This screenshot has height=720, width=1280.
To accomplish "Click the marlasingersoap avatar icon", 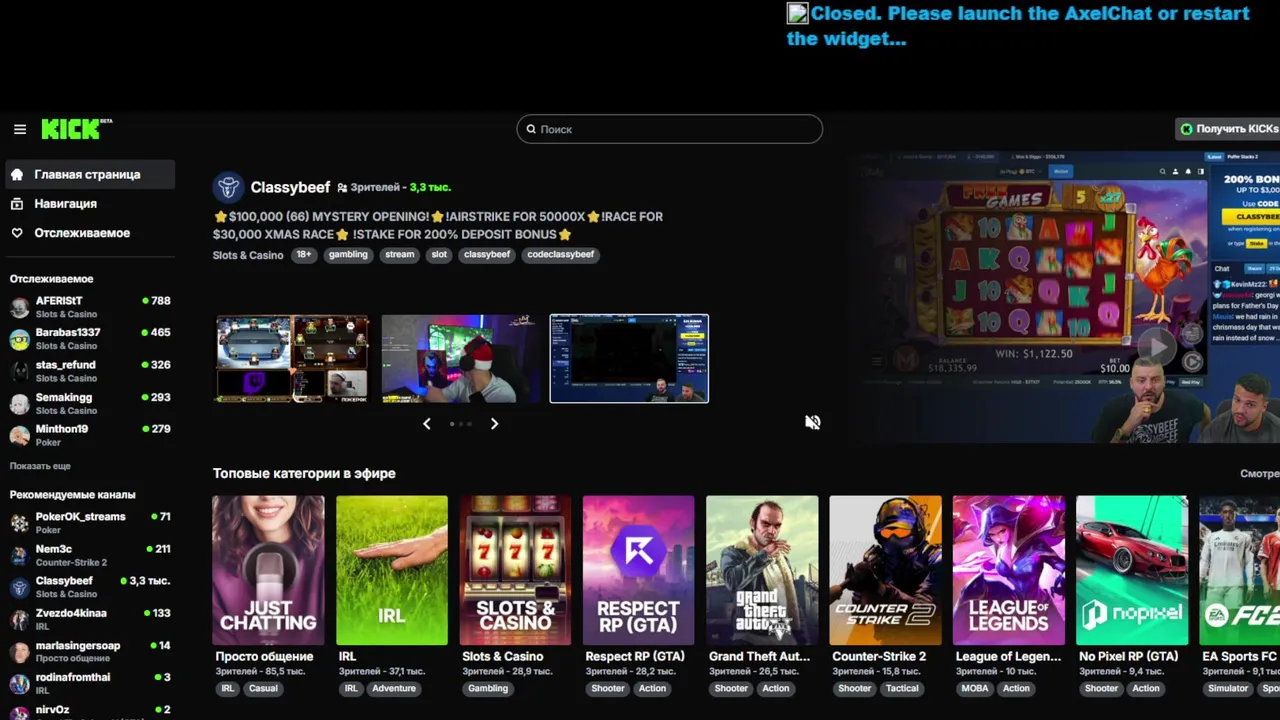I will (x=20, y=652).
